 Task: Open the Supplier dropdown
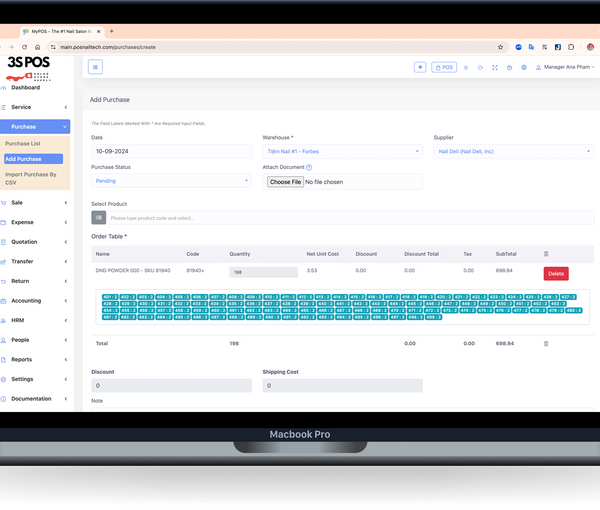513,151
